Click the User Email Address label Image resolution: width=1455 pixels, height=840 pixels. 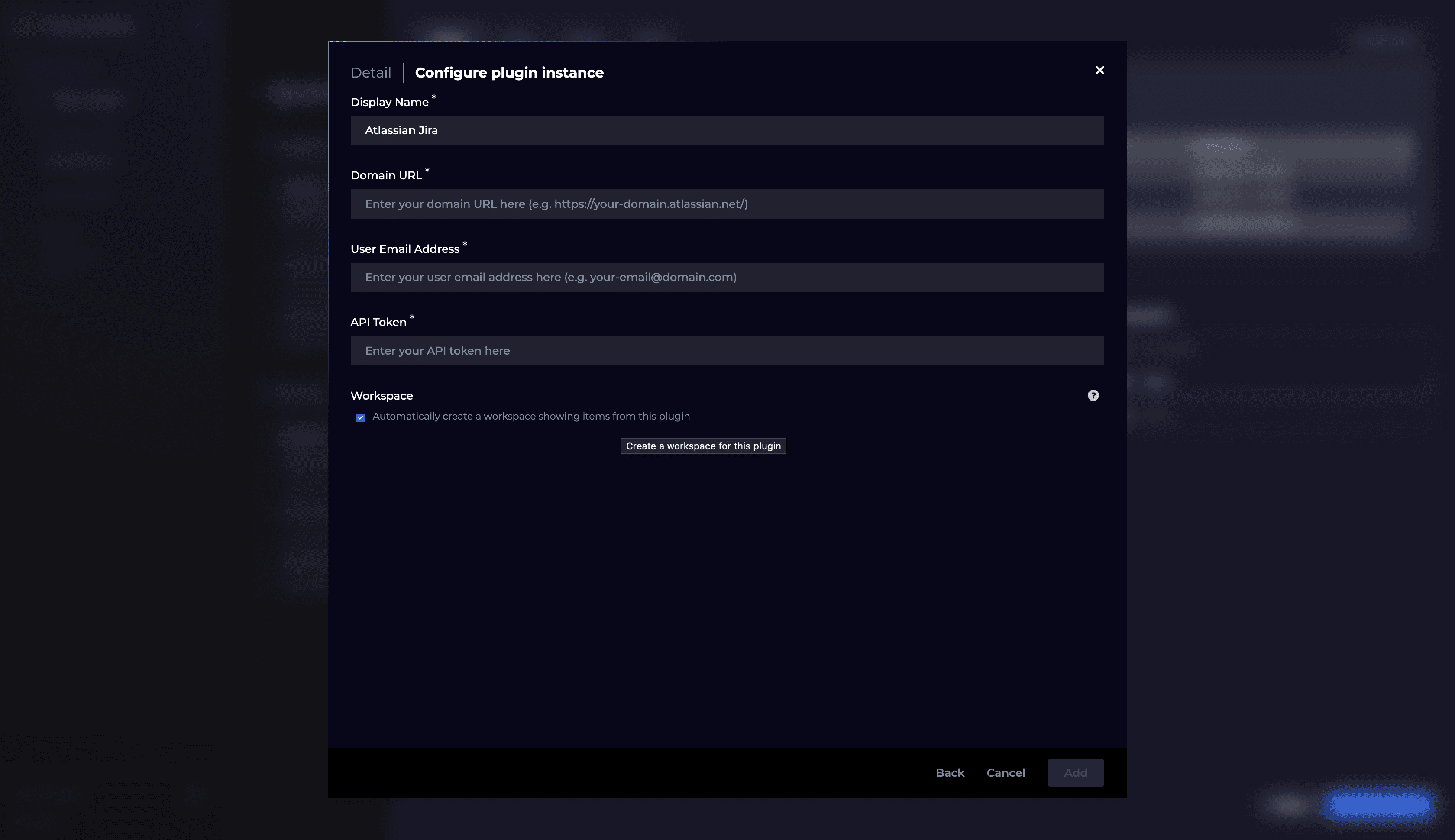(405, 249)
